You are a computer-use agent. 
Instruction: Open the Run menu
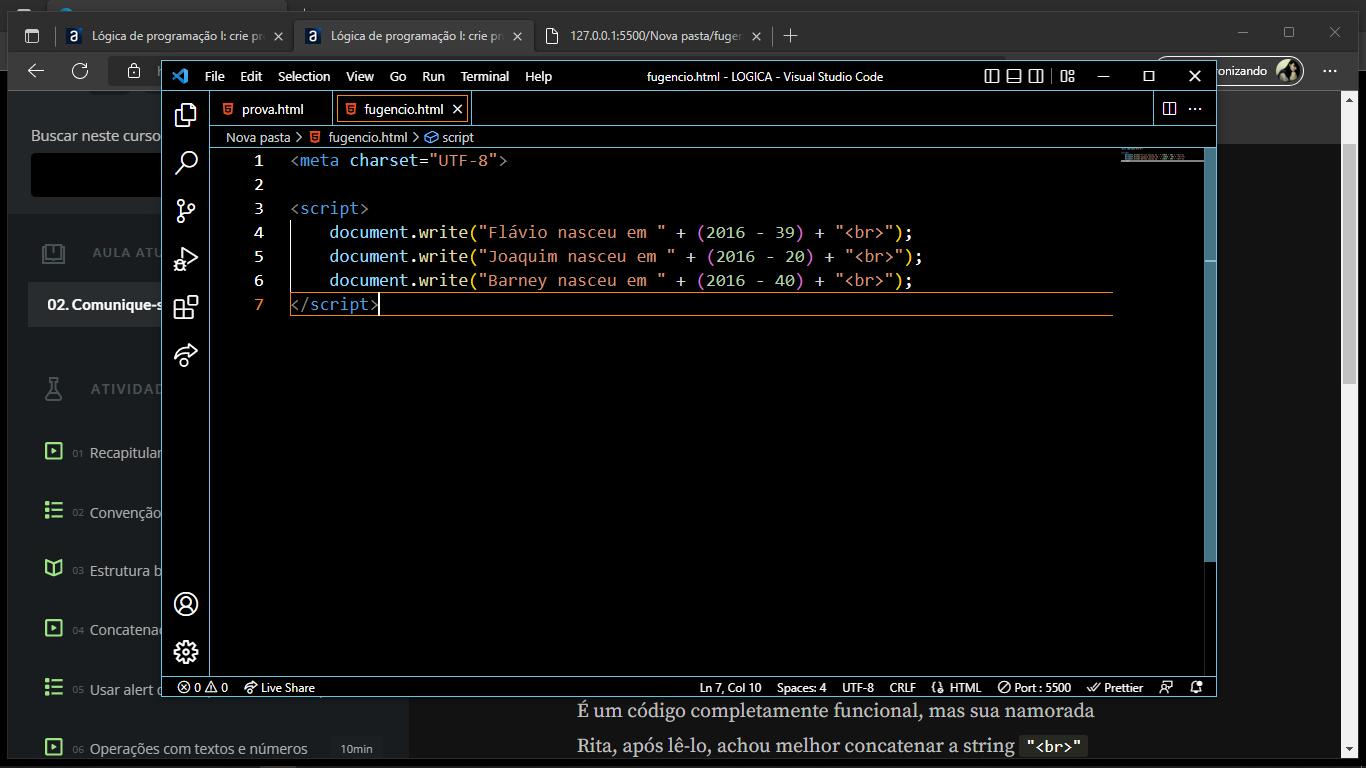(x=433, y=76)
